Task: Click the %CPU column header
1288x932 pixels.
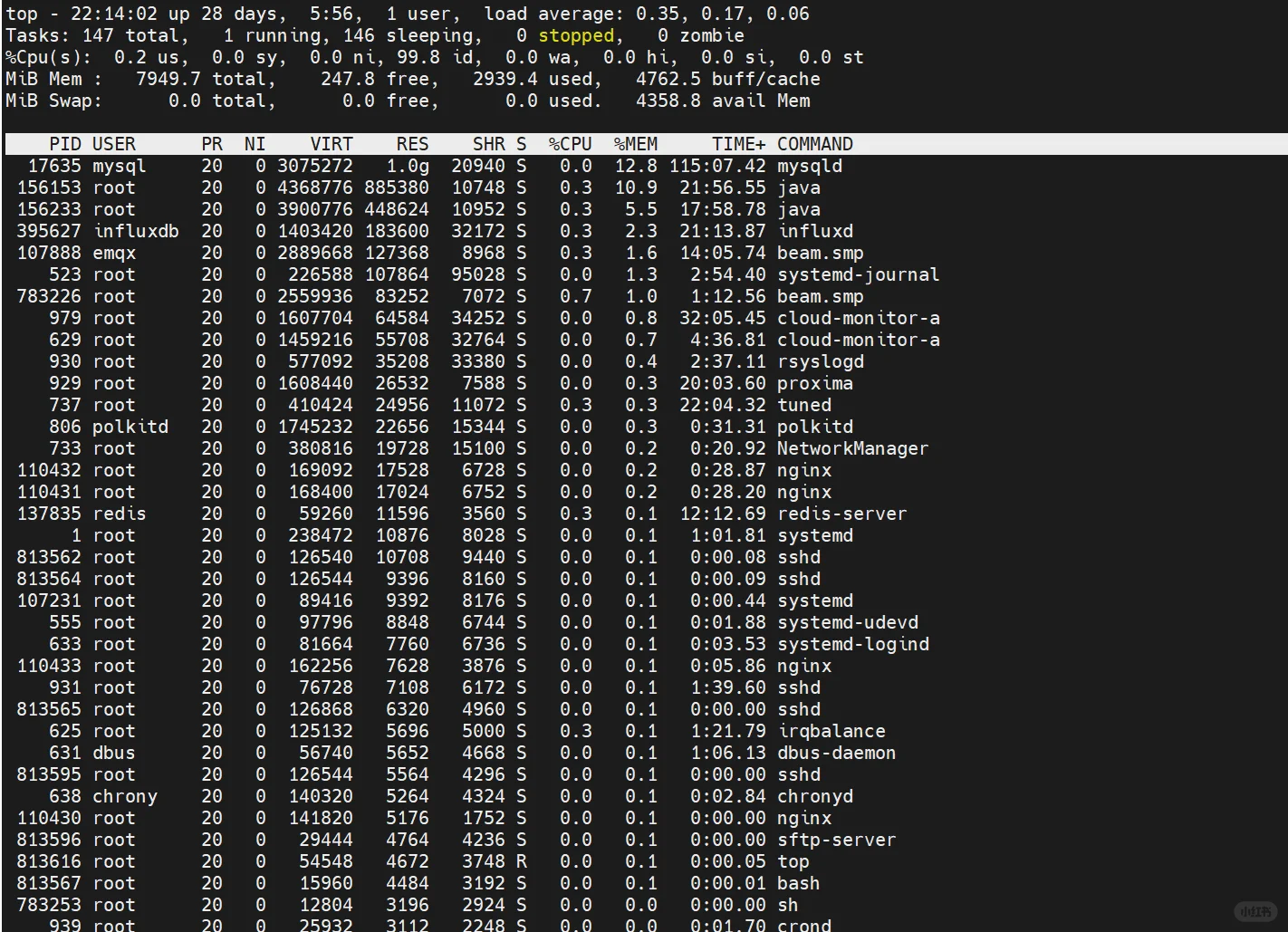Action: [571, 144]
